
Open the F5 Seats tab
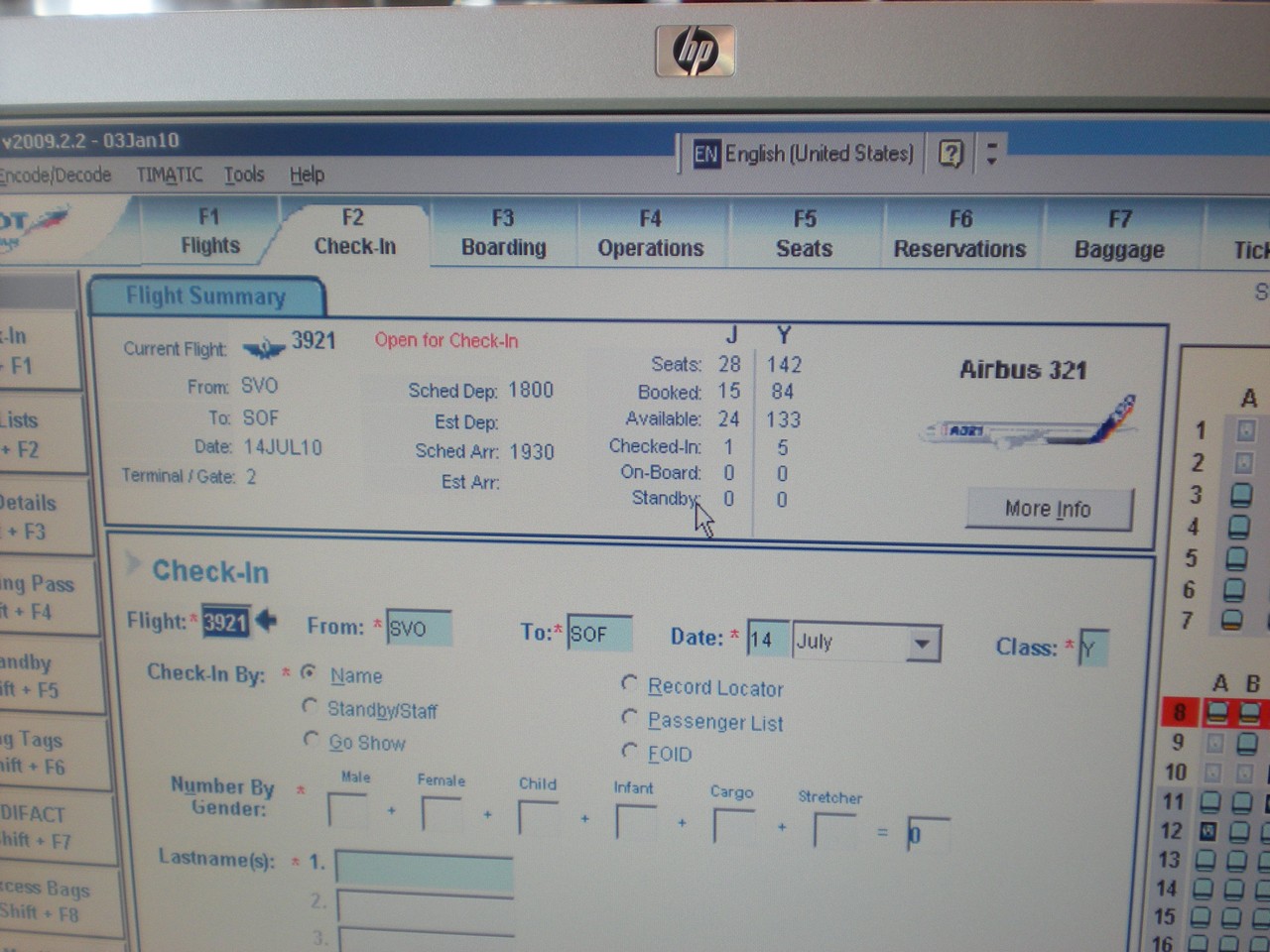coord(805,234)
